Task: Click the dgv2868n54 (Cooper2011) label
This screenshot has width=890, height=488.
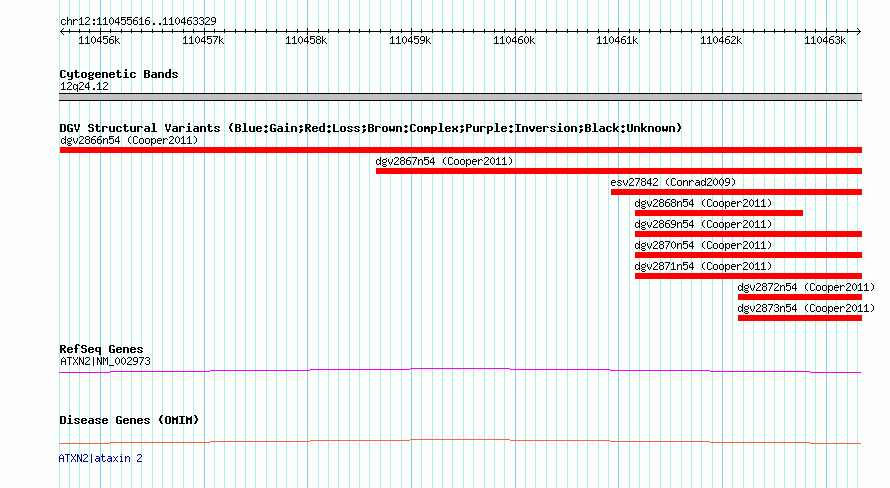Action: (703, 203)
